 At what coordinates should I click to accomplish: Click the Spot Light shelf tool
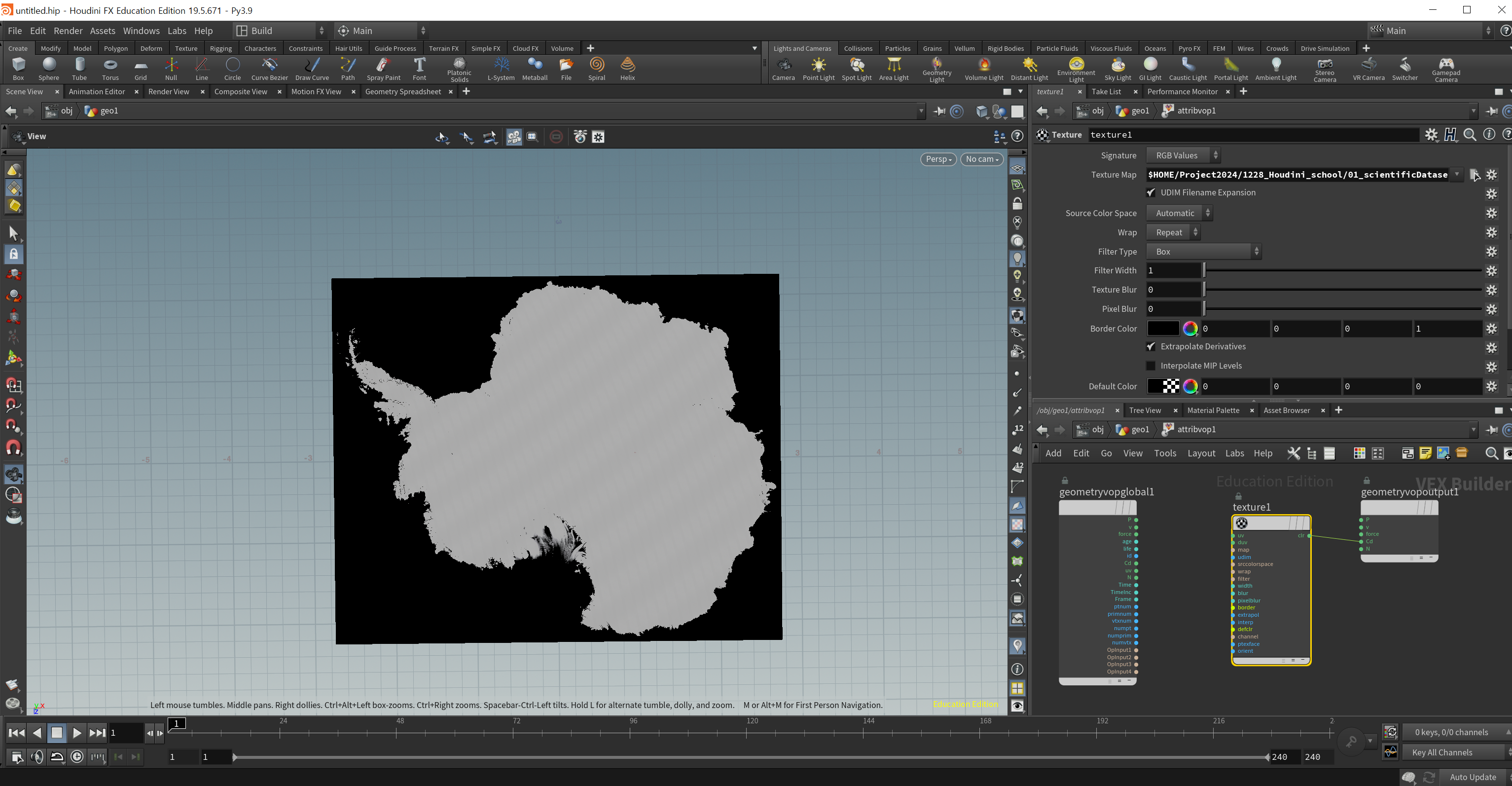tap(857, 68)
